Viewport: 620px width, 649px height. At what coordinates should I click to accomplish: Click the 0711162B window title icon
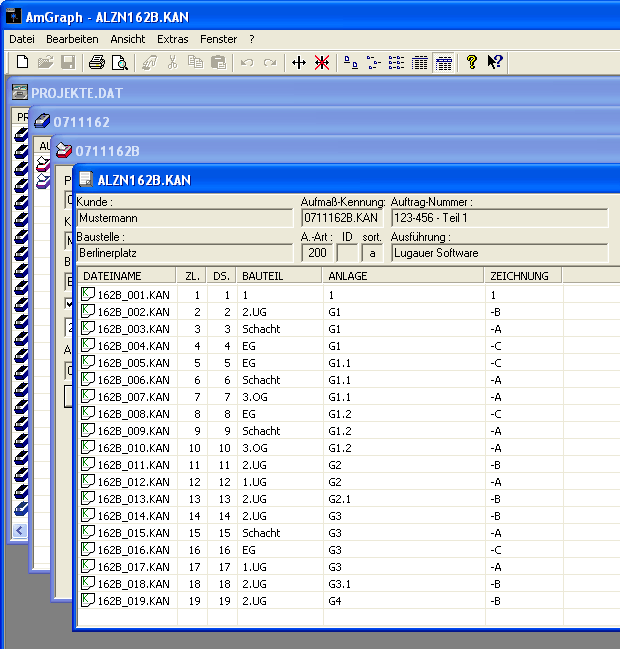pos(64,150)
